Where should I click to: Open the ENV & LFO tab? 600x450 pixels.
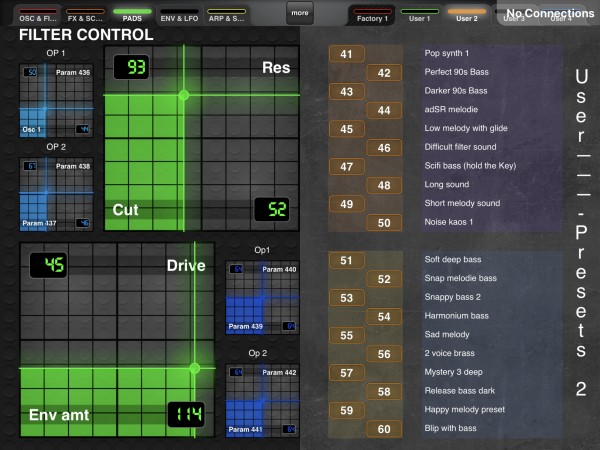coord(179,15)
